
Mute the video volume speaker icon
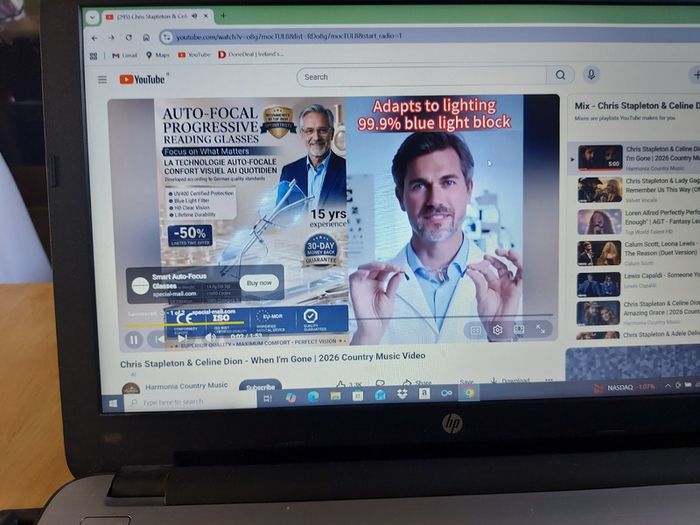(209, 338)
